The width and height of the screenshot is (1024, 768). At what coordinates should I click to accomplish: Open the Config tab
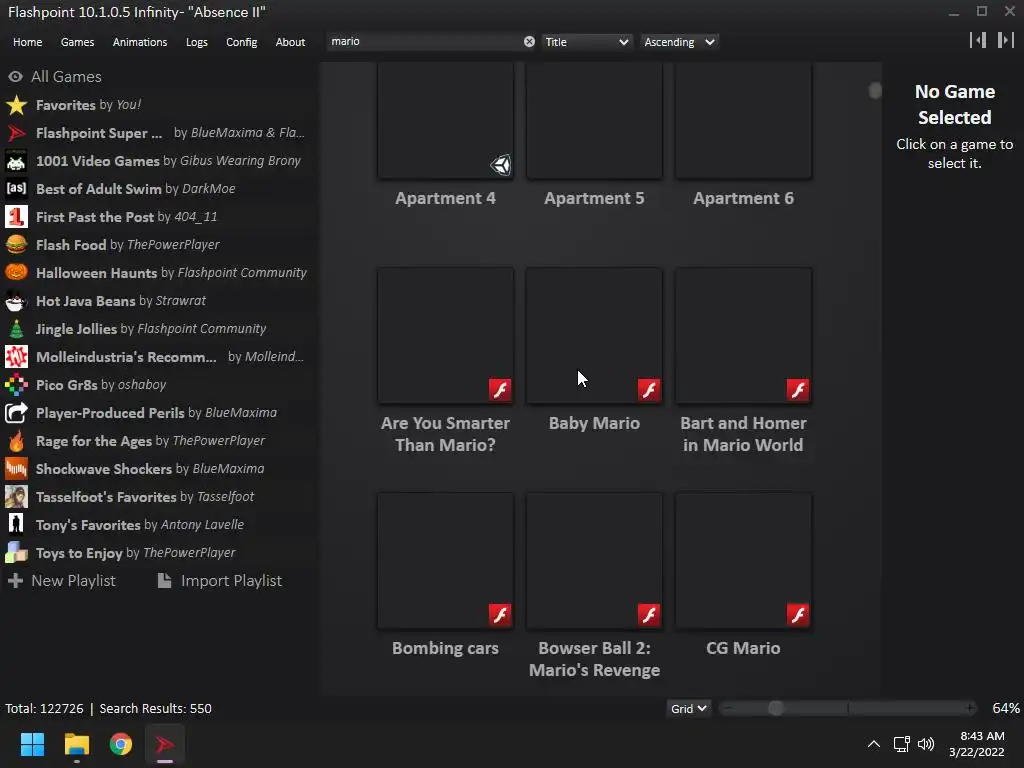(x=242, y=42)
